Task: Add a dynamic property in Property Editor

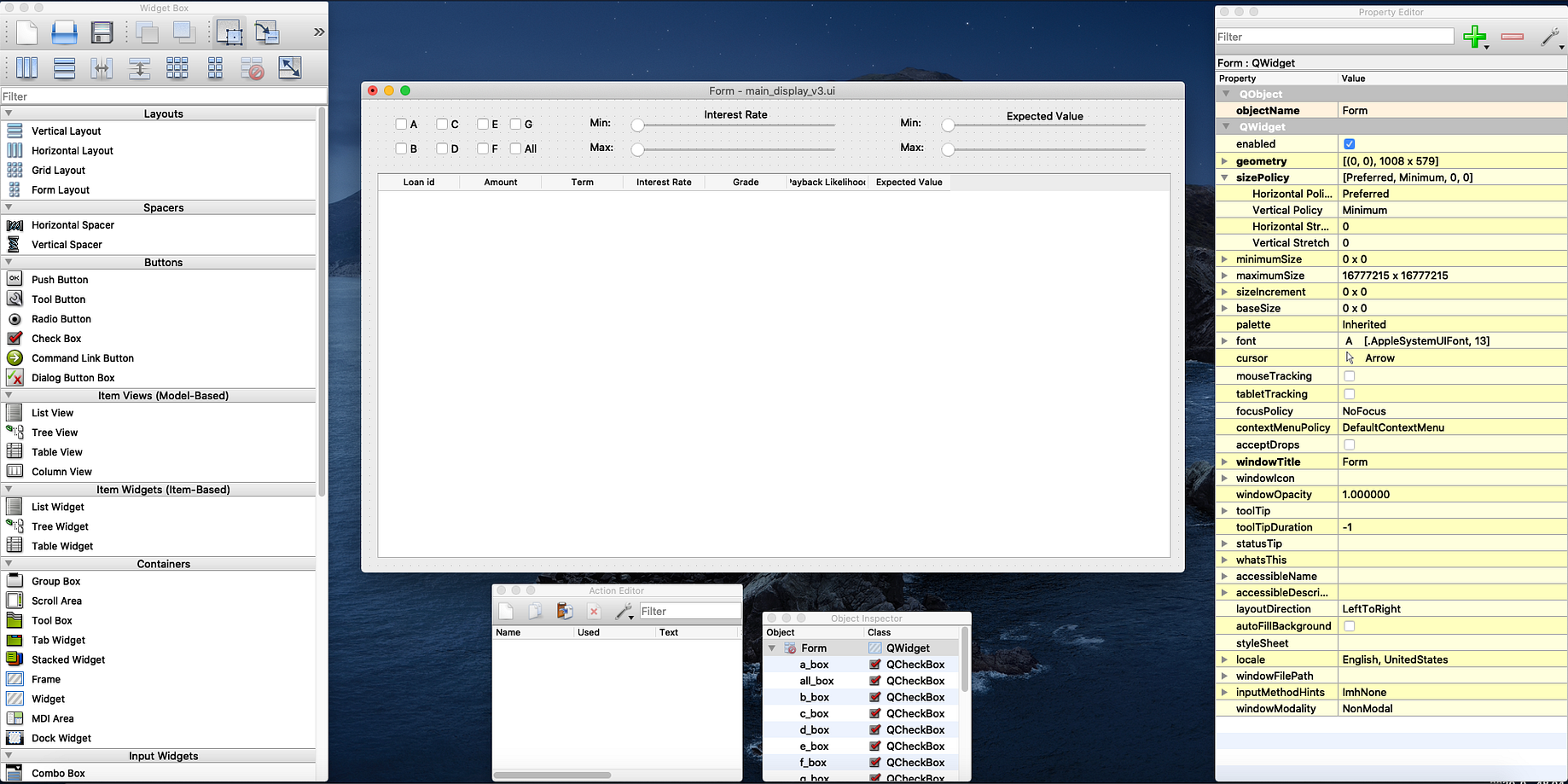Action: (1475, 37)
